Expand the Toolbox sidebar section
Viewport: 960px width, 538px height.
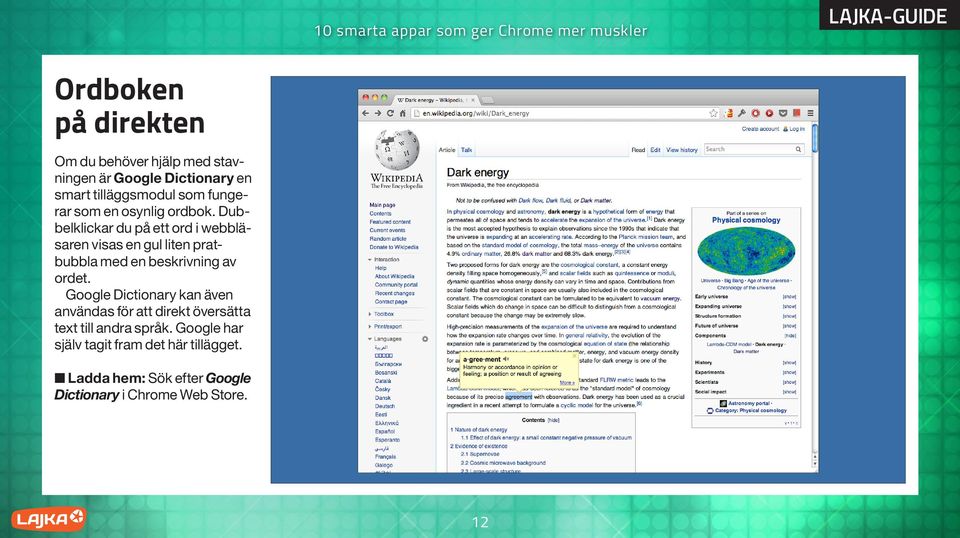click(x=384, y=314)
